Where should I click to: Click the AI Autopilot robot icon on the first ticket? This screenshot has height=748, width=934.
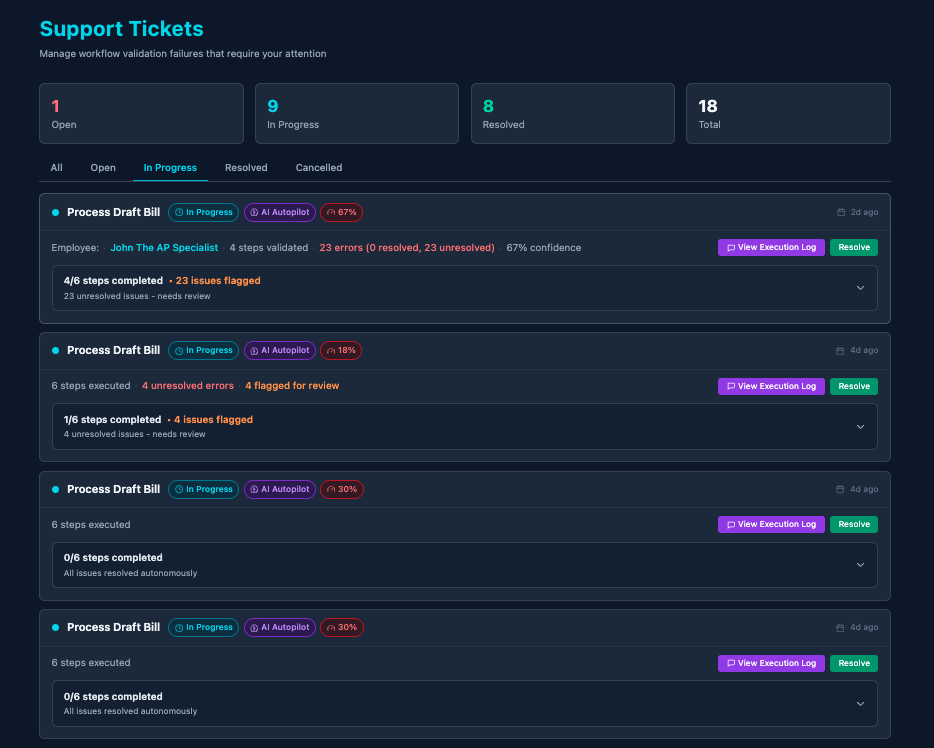coord(254,212)
